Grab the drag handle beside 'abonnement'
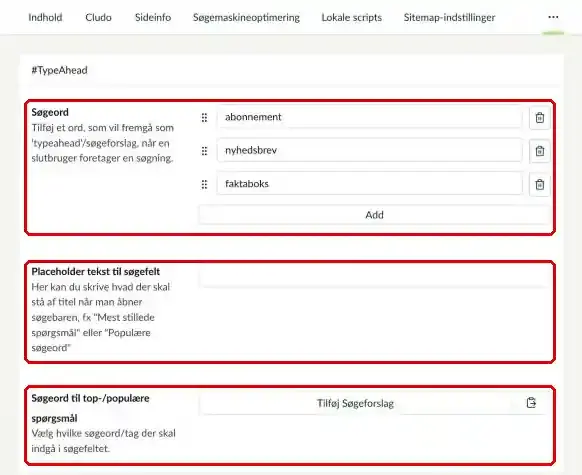 tap(204, 118)
